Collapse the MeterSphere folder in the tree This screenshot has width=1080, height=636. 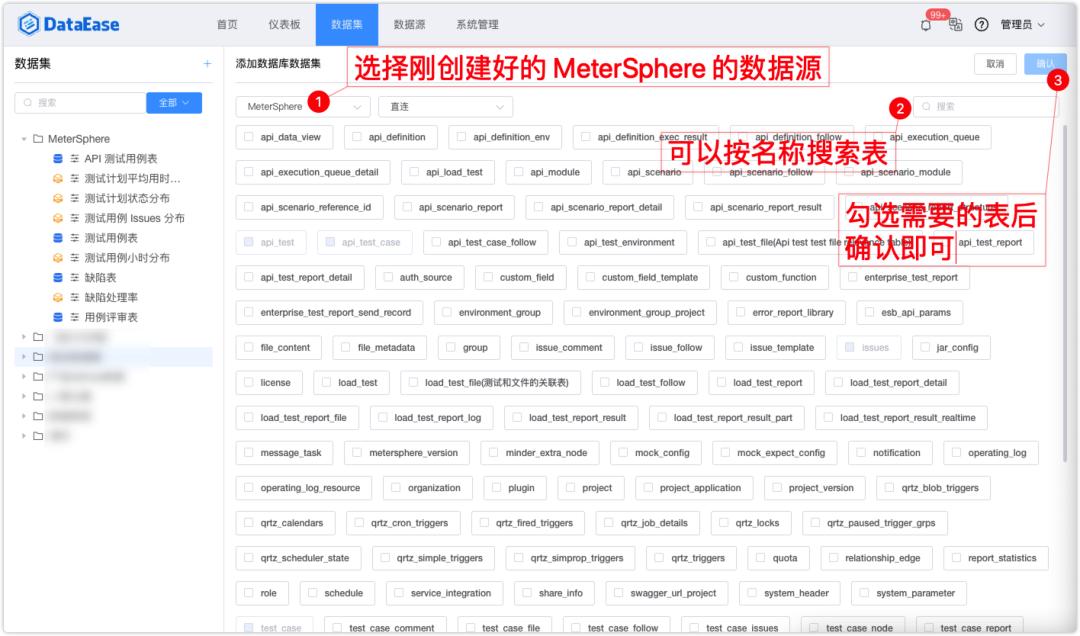pos(22,137)
